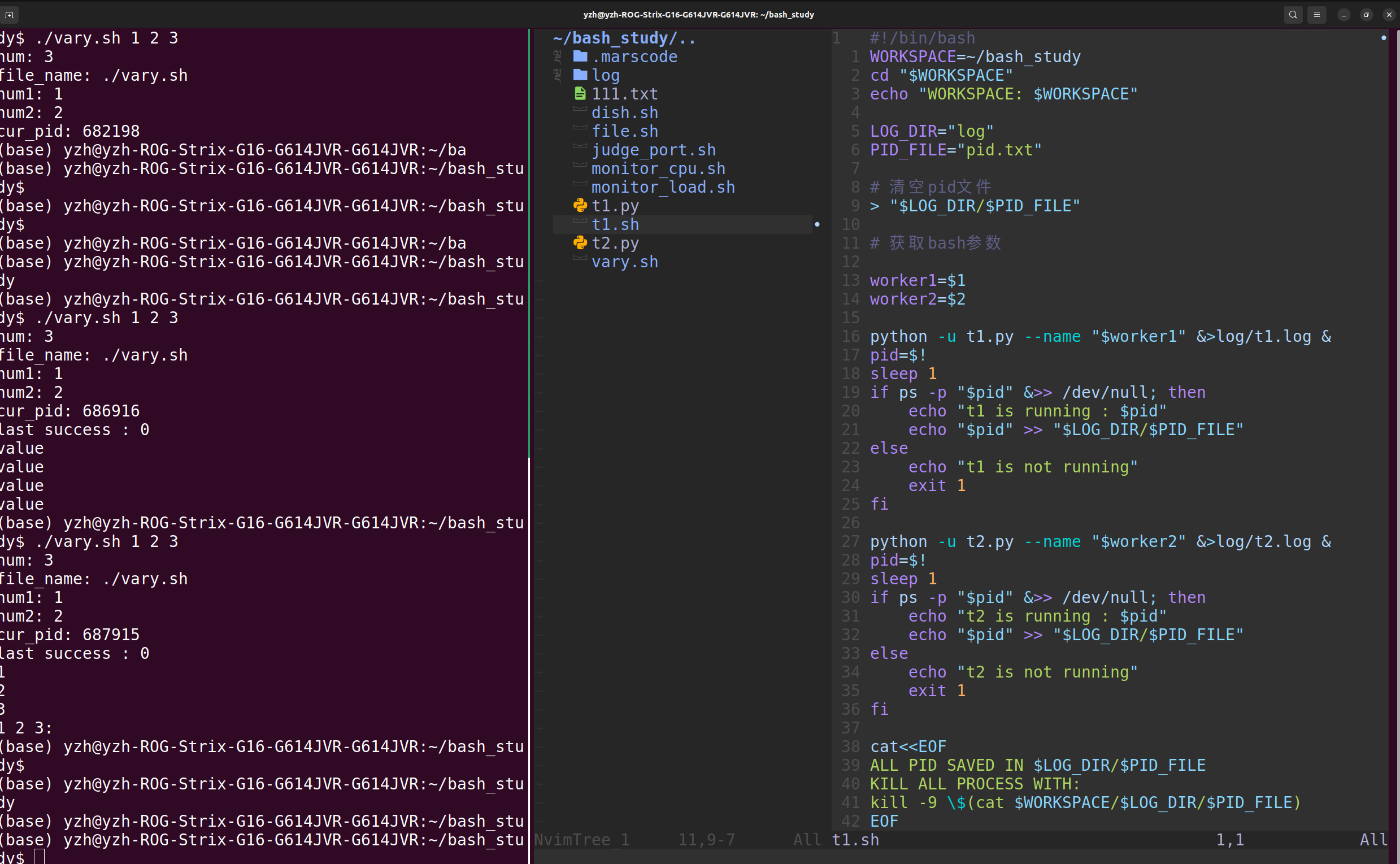Select the highlighted t1.sh entry

(682, 224)
